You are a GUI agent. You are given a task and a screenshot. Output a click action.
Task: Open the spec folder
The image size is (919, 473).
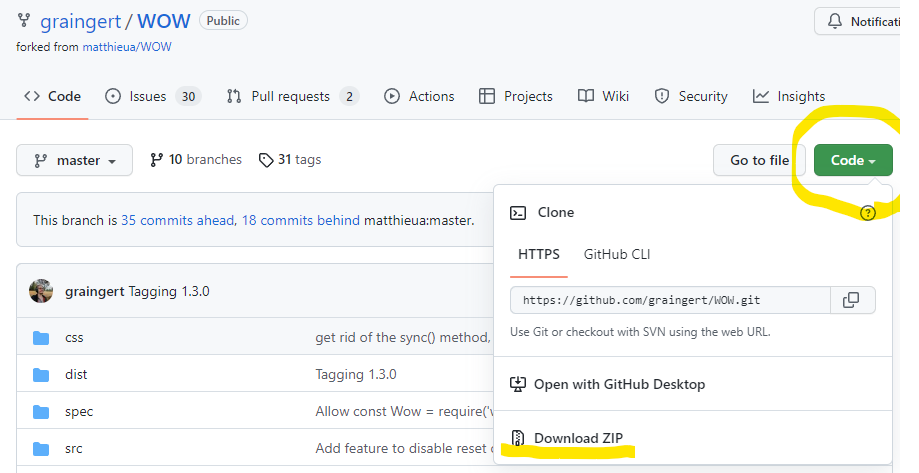tap(79, 411)
